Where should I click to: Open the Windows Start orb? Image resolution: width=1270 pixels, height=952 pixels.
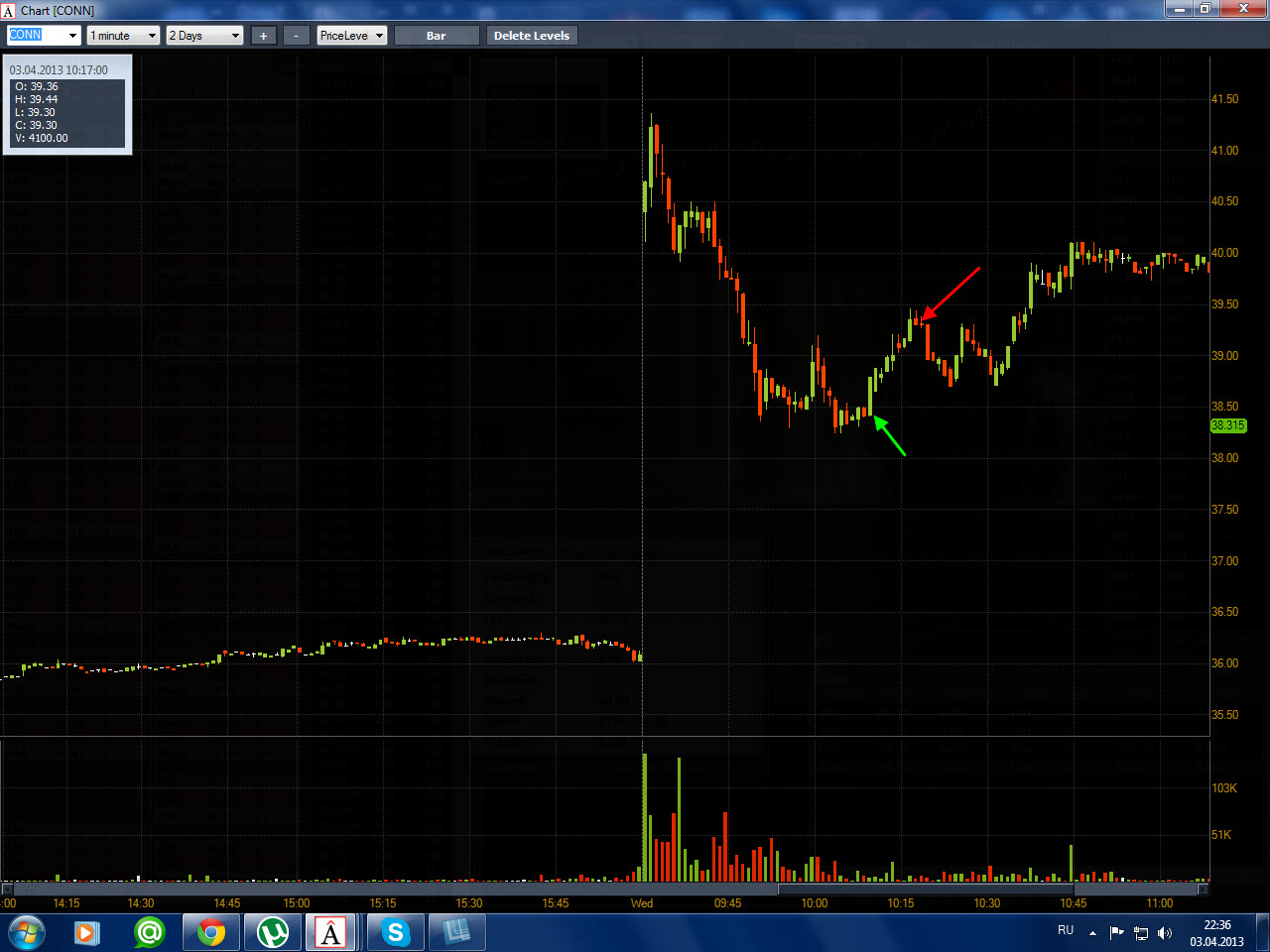point(26,933)
